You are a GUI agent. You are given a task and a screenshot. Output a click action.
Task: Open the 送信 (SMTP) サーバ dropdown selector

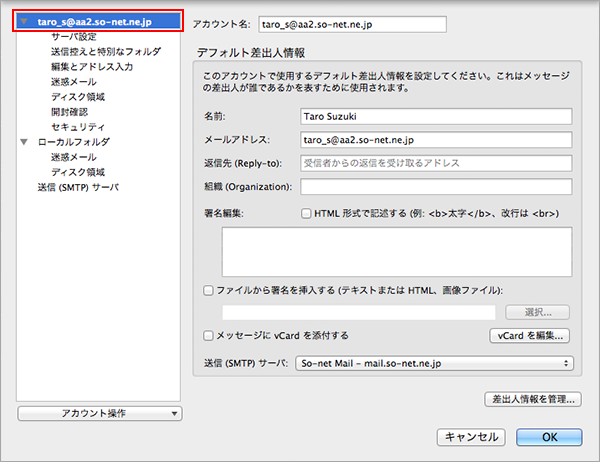[x=434, y=363]
